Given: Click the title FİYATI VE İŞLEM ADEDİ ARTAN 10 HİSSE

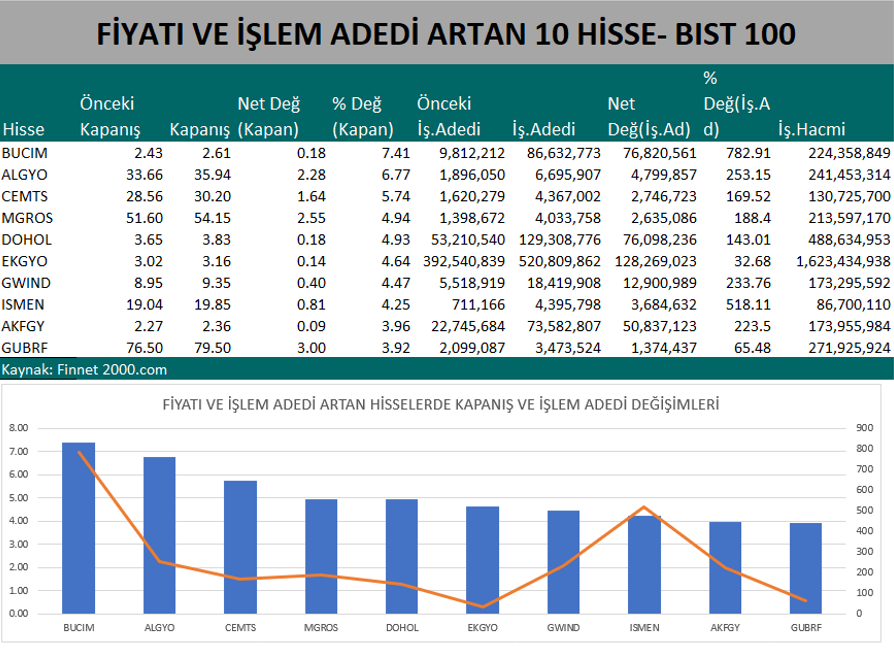Looking at the screenshot, I should click(446, 34).
